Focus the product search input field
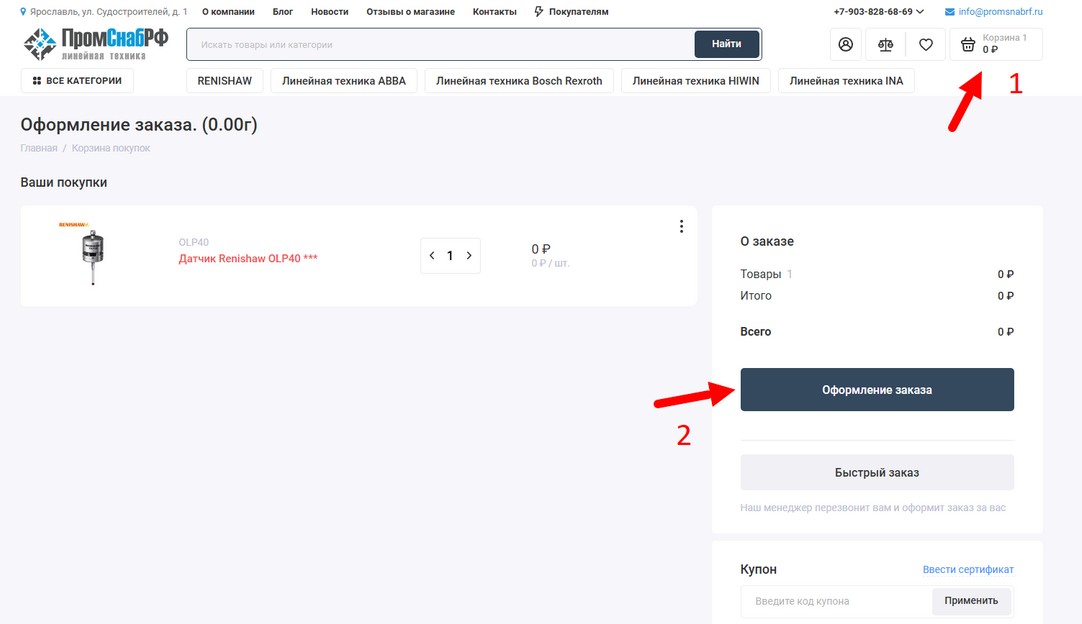 (442, 44)
